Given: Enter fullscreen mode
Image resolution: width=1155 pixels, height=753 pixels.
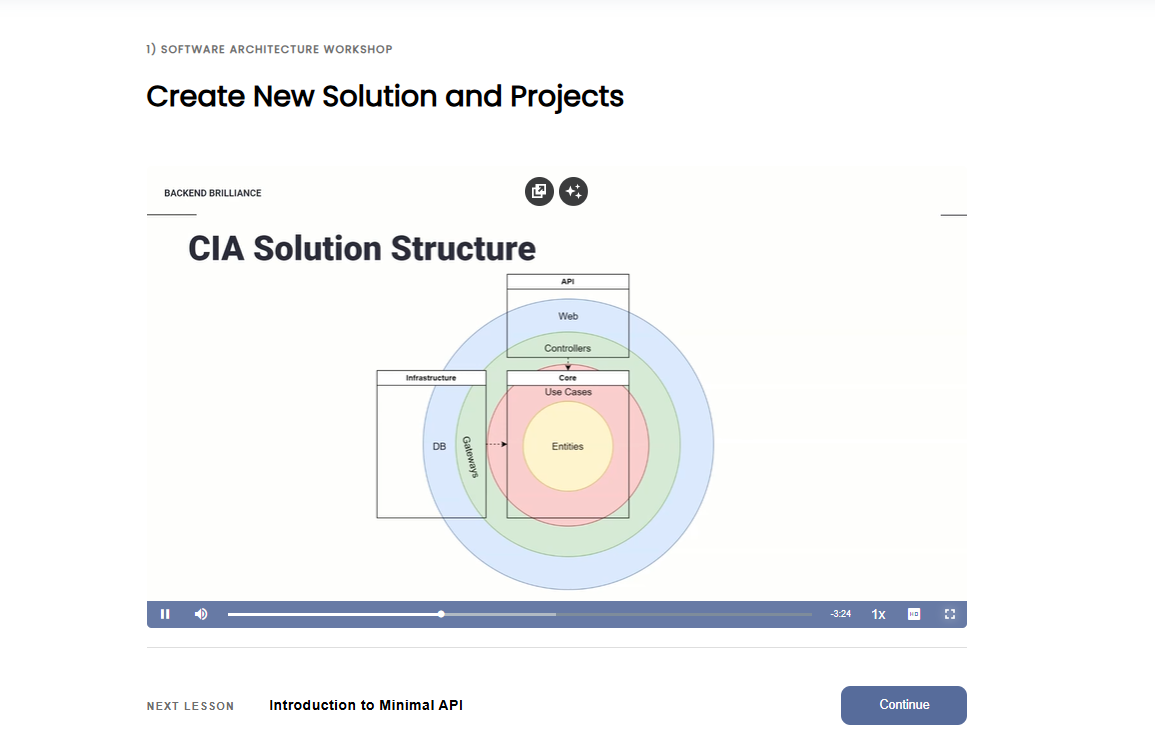Looking at the screenshot, I should click(x=950, y=614).
